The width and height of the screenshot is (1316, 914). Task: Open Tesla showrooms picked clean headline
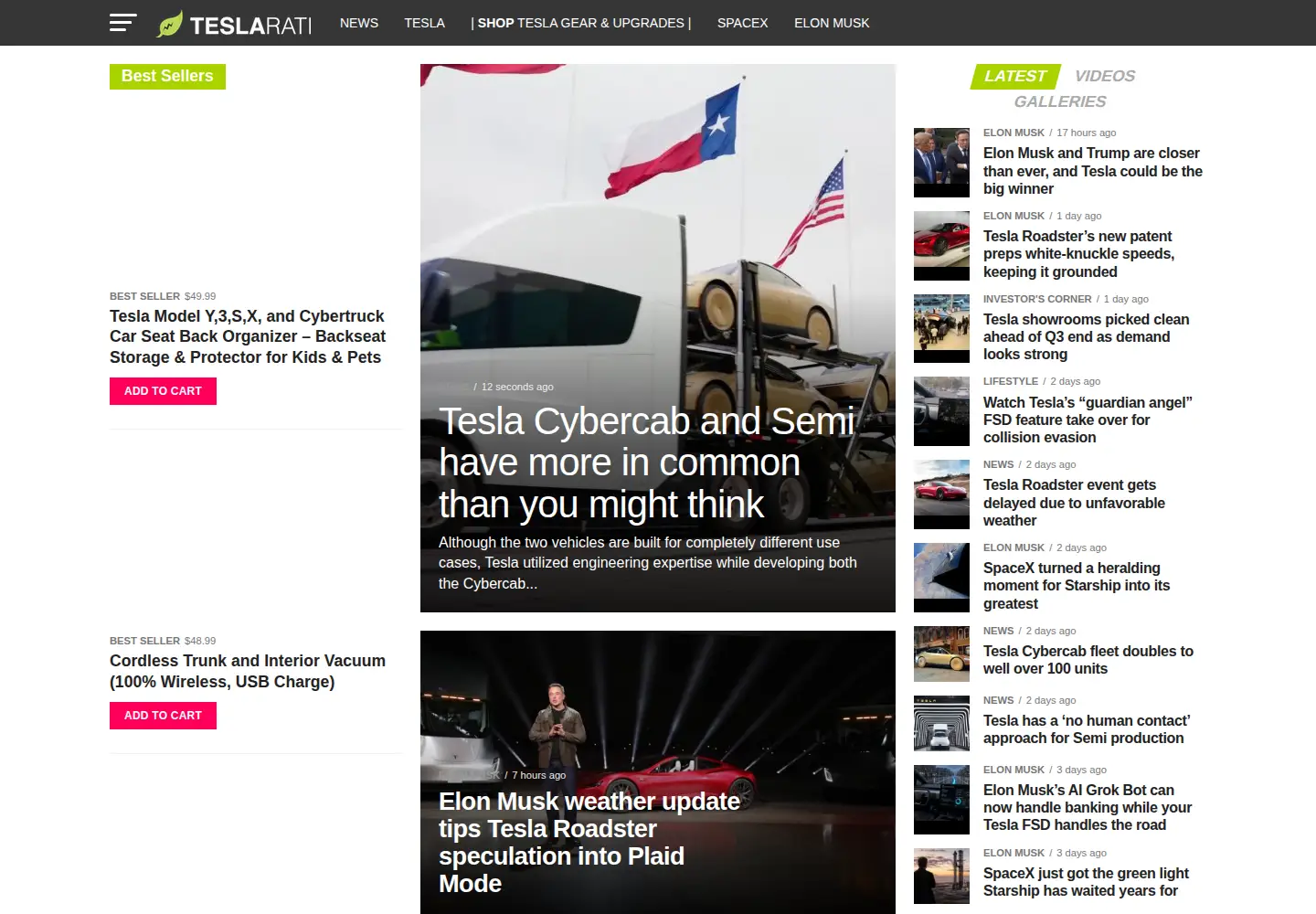[x=1086, y=336]
